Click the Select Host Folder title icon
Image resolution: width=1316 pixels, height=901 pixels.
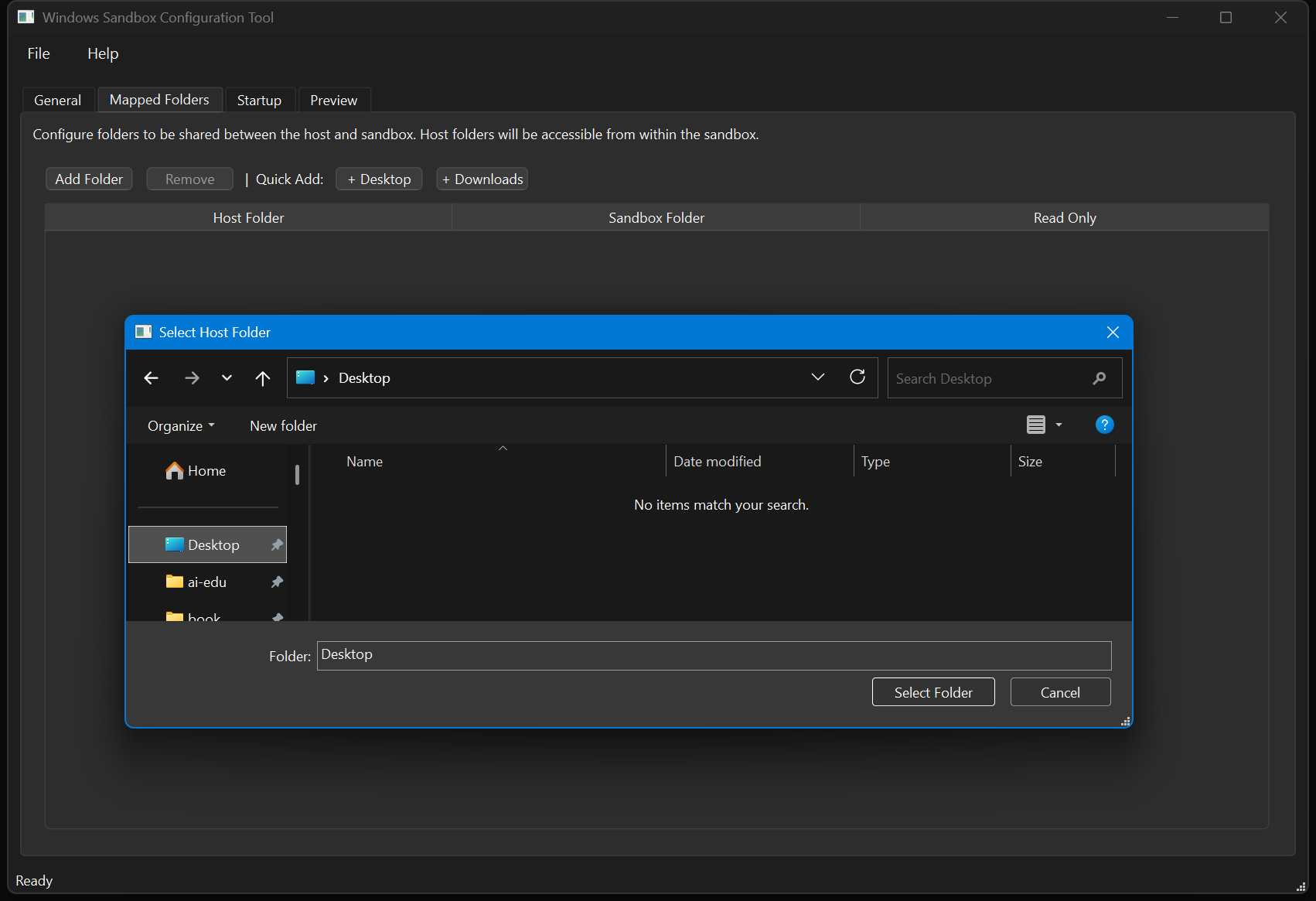coord(144,332)
